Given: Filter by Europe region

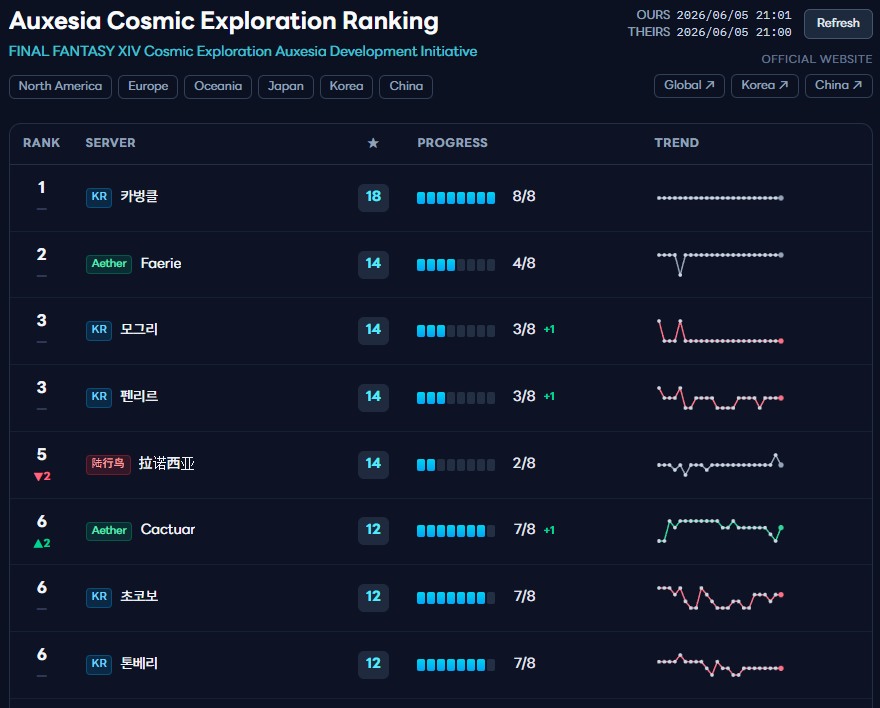Looking at the screenshot, I should click(x=148, y=86).
